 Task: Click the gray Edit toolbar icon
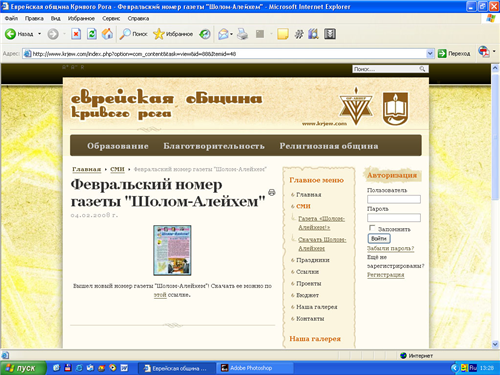pos(260,34)
